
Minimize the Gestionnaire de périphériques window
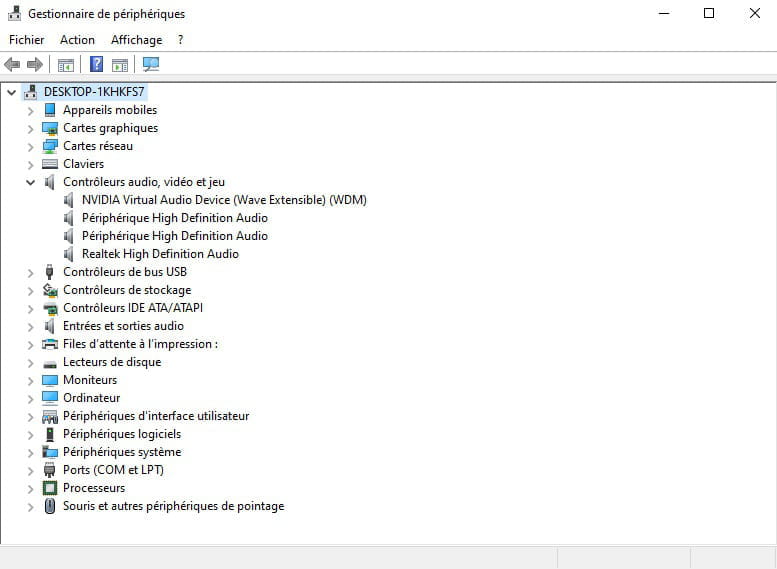click(x=664, y=13)
